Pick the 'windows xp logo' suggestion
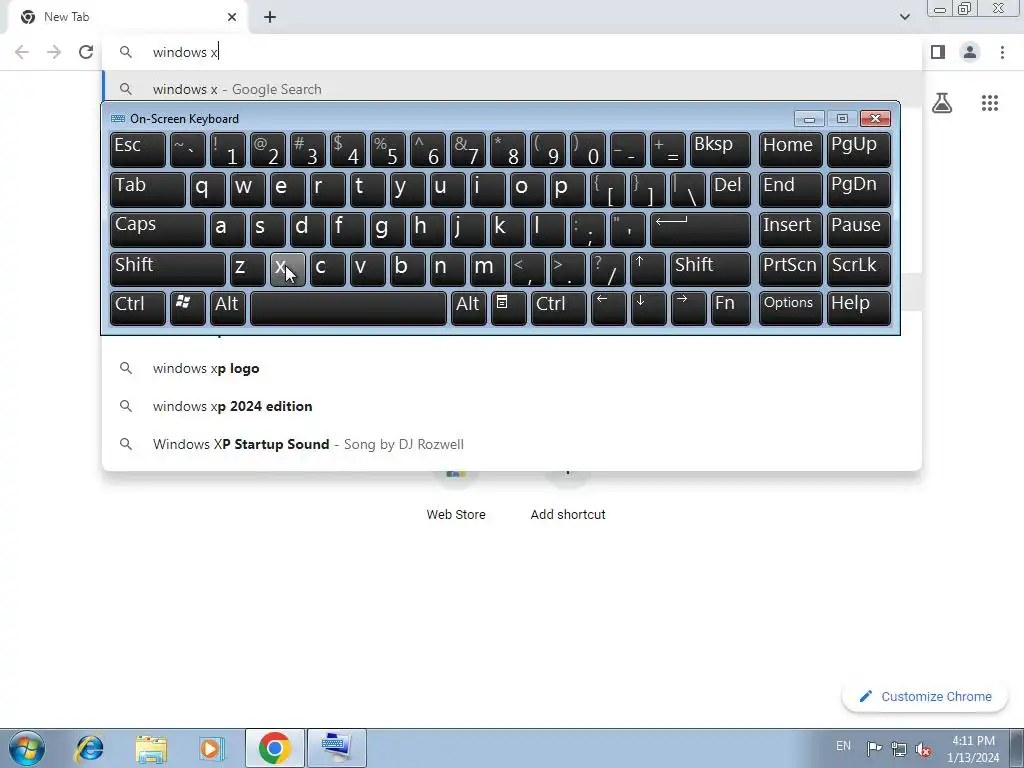Screen dimensions: 1024x768 click(x=512, y=368)
